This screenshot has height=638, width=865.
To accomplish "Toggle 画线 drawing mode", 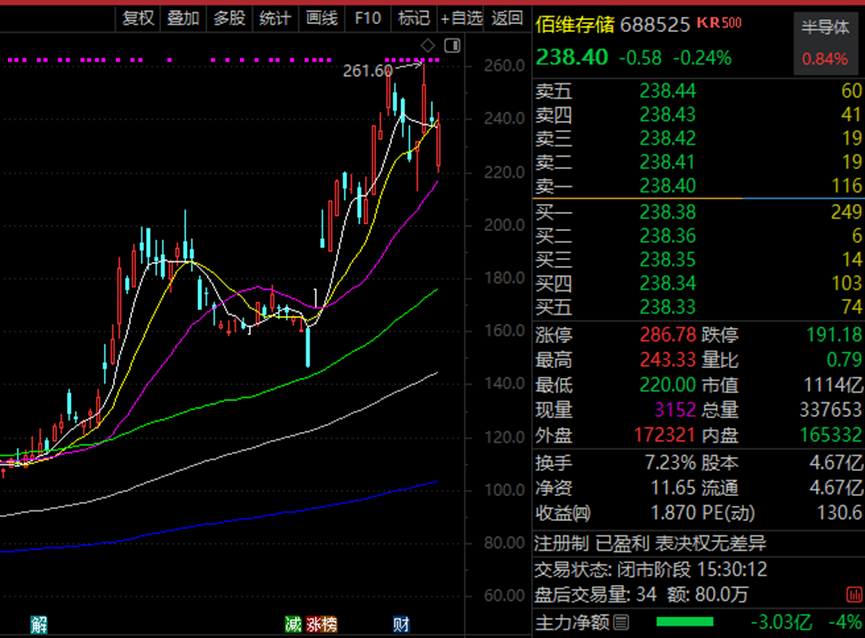I will 320,17.
